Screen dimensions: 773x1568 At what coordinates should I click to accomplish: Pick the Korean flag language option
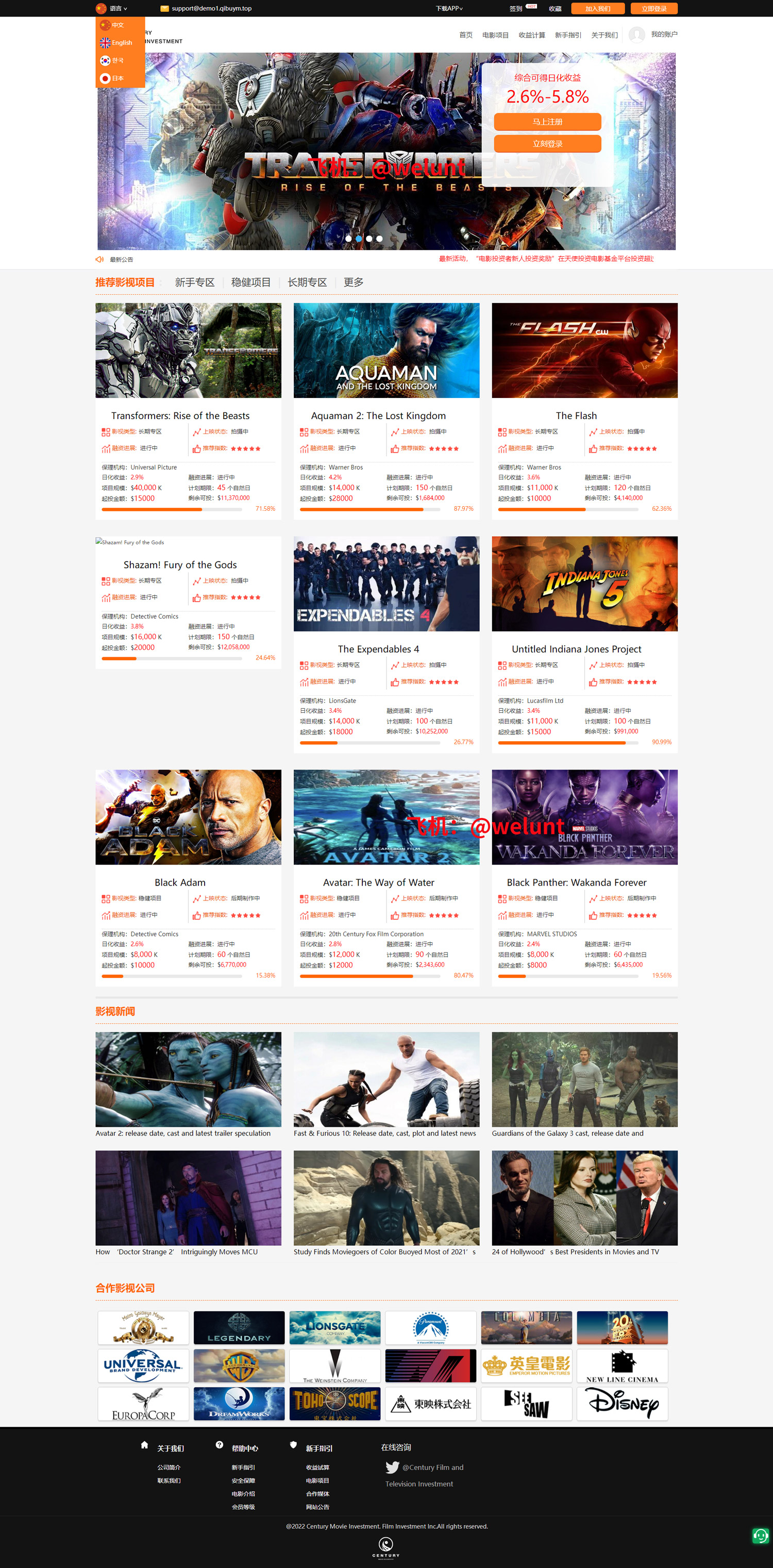113,60
